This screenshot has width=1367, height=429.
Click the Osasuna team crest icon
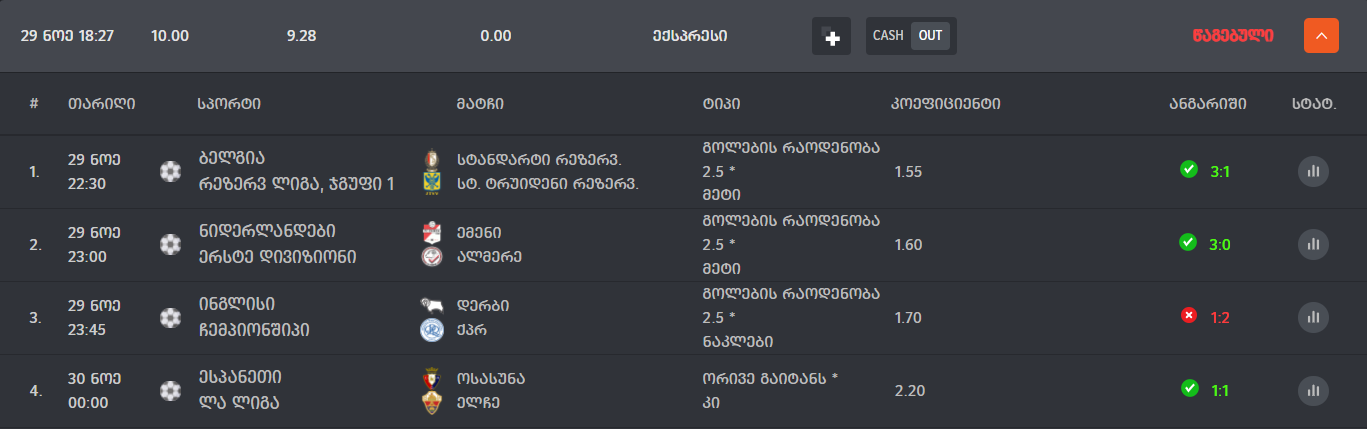pos(432,378)
